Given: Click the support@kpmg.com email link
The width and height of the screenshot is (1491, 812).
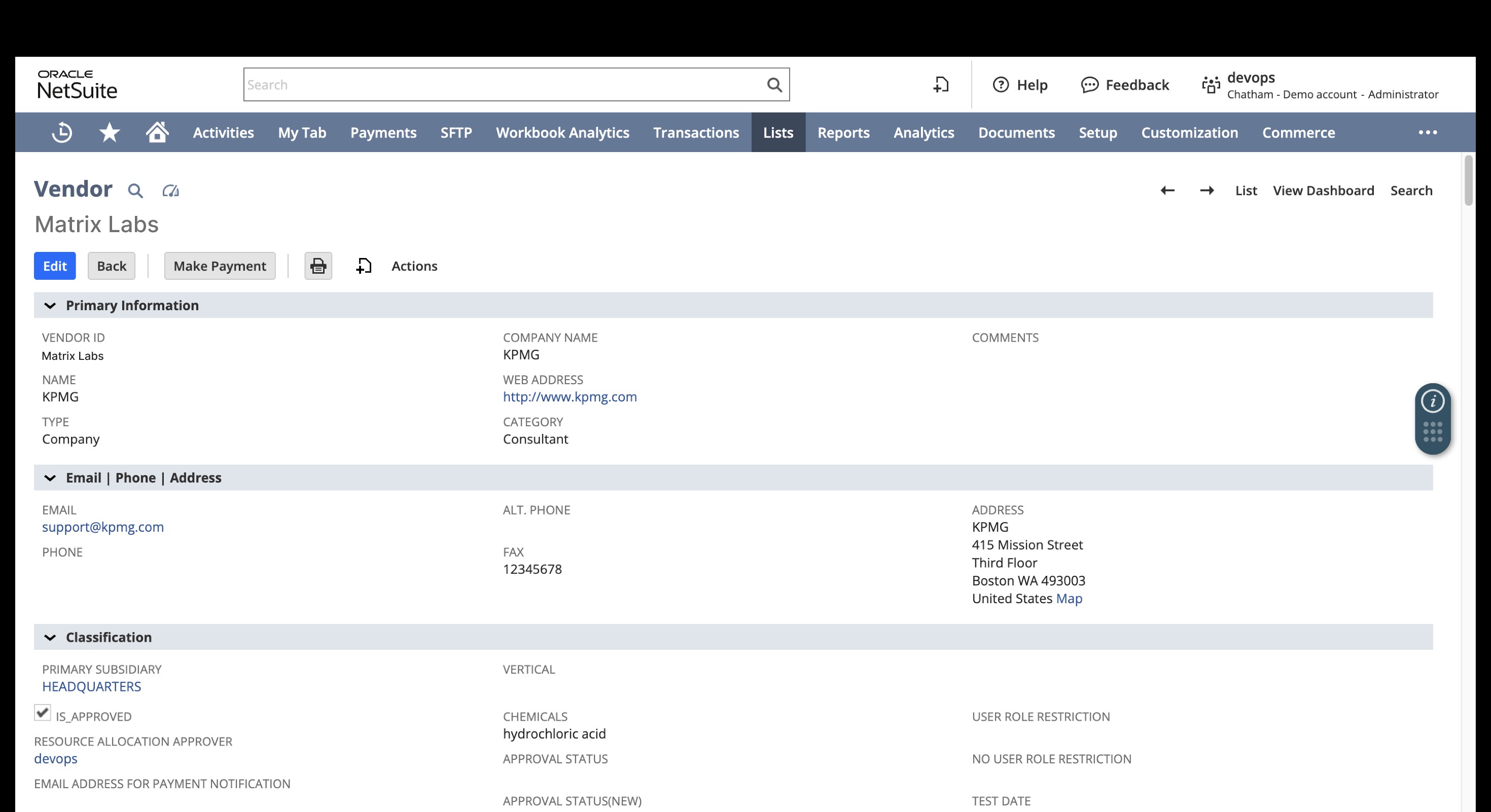Looking at the screenshot, I should point(103,527).
